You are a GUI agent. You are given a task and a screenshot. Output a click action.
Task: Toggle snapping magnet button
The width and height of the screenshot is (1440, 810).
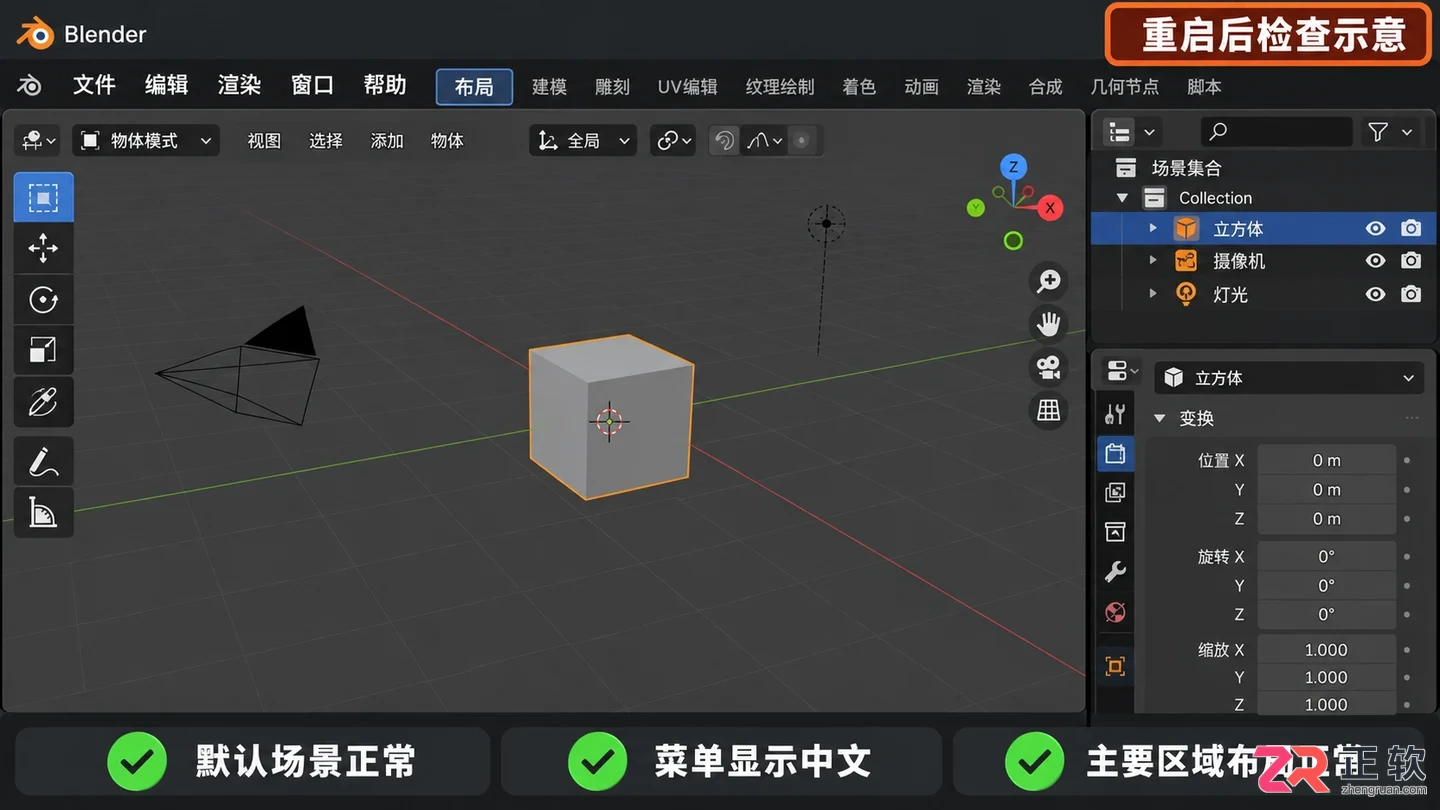click(724, 141)
